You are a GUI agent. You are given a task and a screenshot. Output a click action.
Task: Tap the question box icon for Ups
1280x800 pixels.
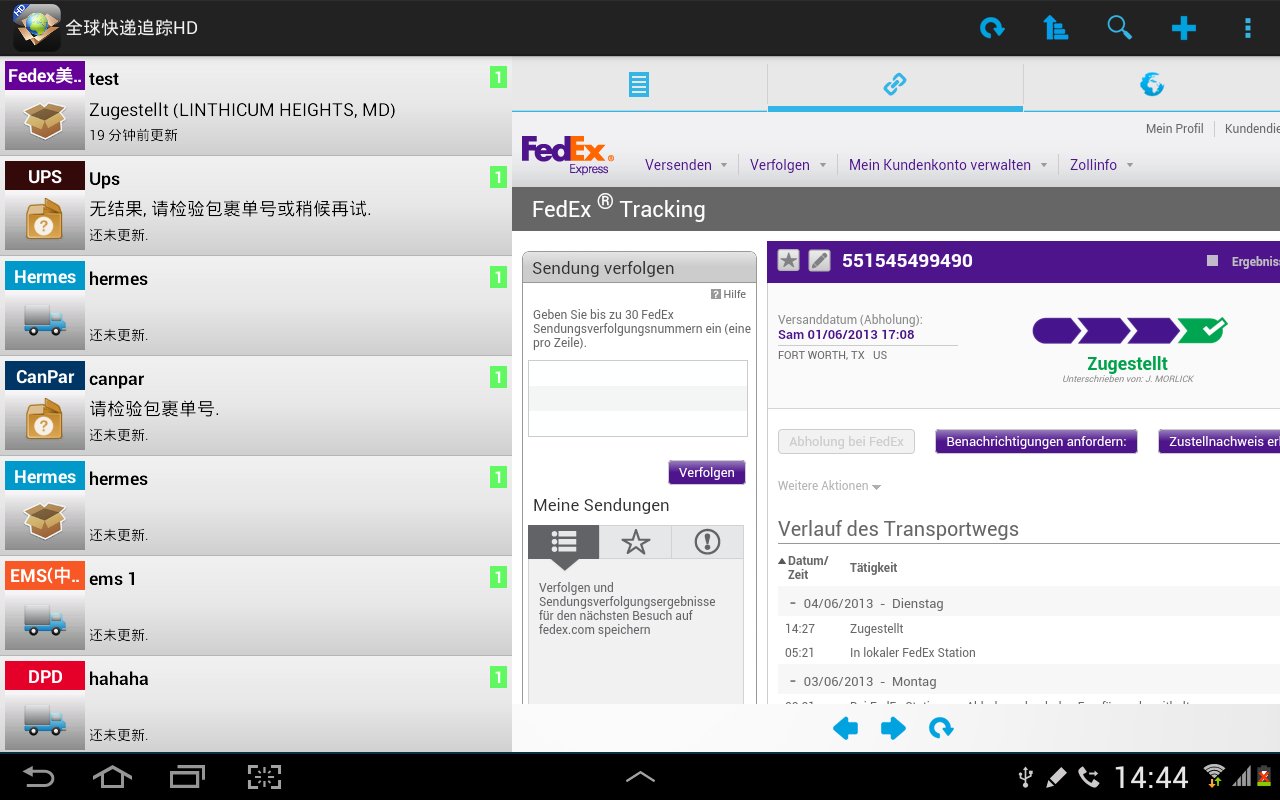click(x=45, y=221)
